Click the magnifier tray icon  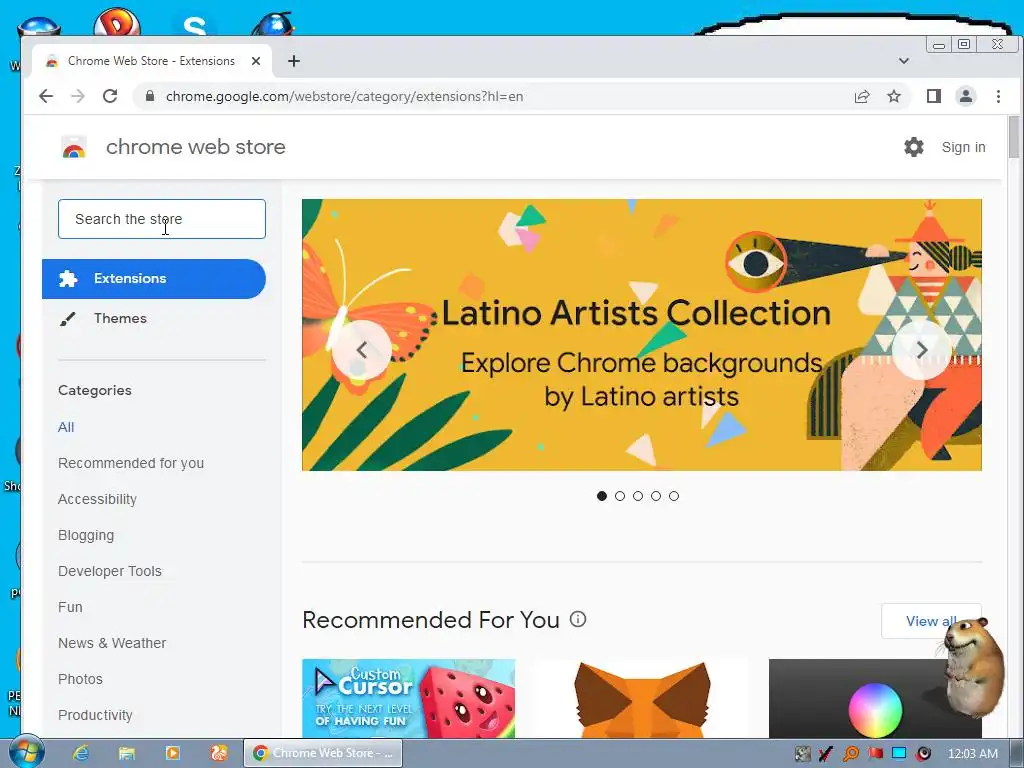point(851,754)
